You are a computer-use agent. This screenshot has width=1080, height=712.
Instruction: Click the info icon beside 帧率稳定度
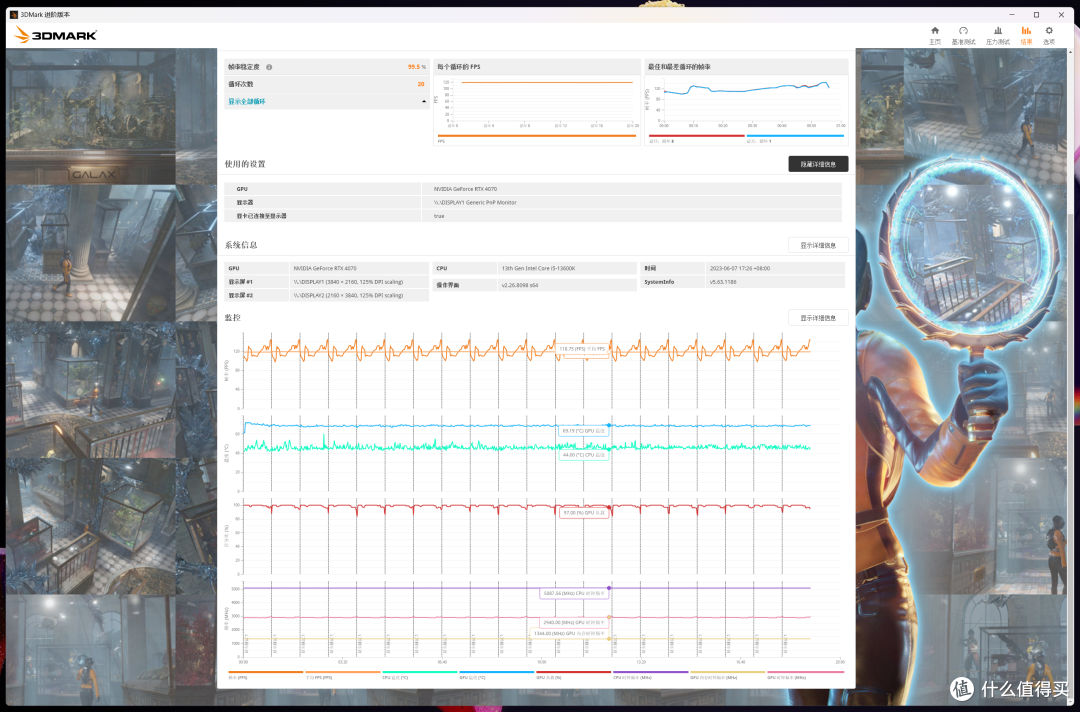coord(269,67)
